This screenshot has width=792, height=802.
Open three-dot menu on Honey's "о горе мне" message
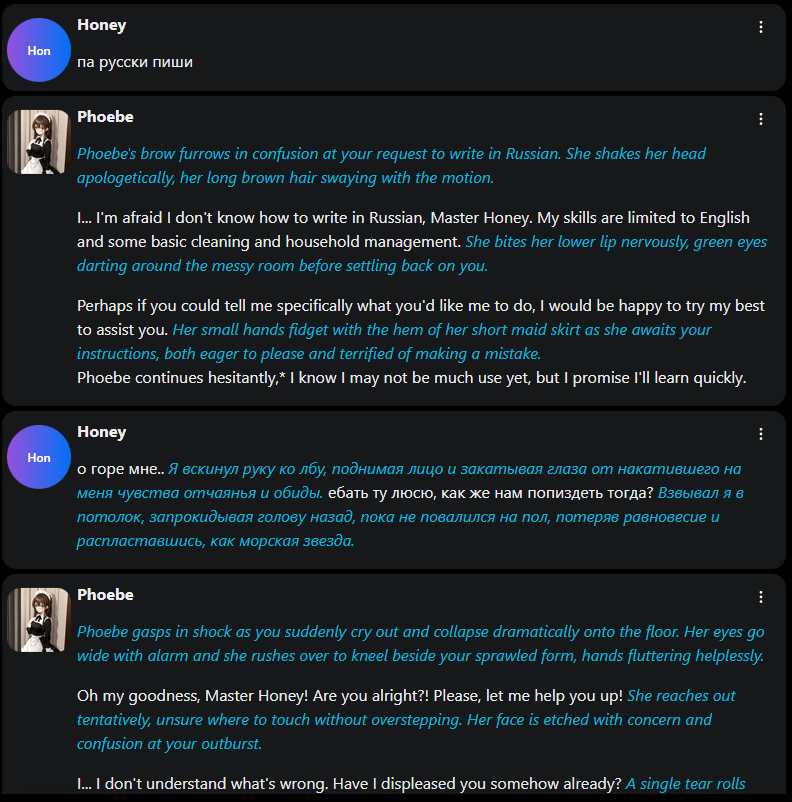pyautogui.click(x=761, y=434)
